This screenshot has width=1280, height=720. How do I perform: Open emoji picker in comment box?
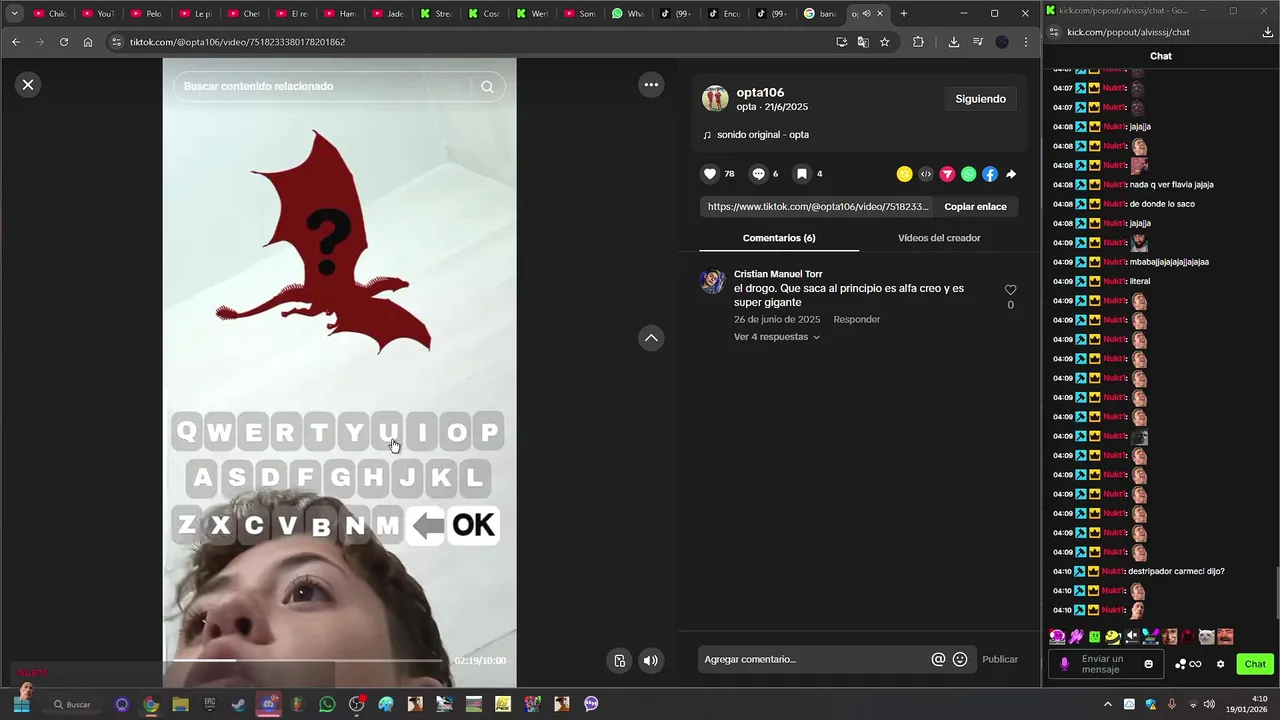(x=960, y=659)
